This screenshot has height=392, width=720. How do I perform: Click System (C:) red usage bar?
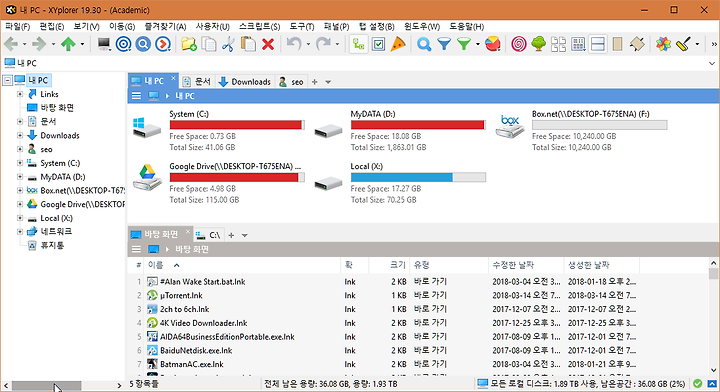(237, 125)
